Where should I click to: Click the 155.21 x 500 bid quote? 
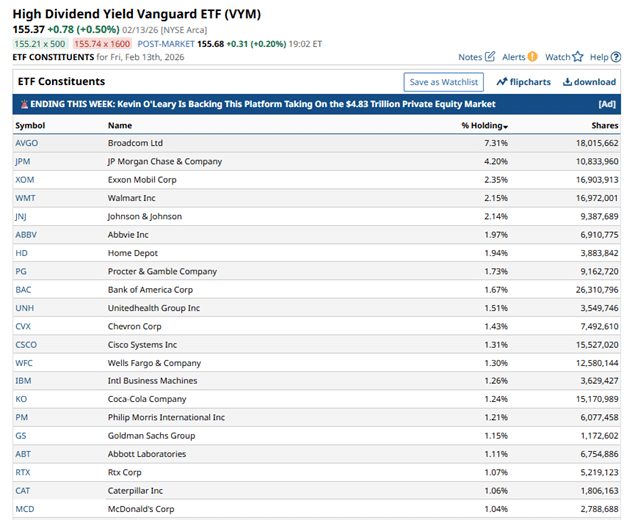[40, 44]
